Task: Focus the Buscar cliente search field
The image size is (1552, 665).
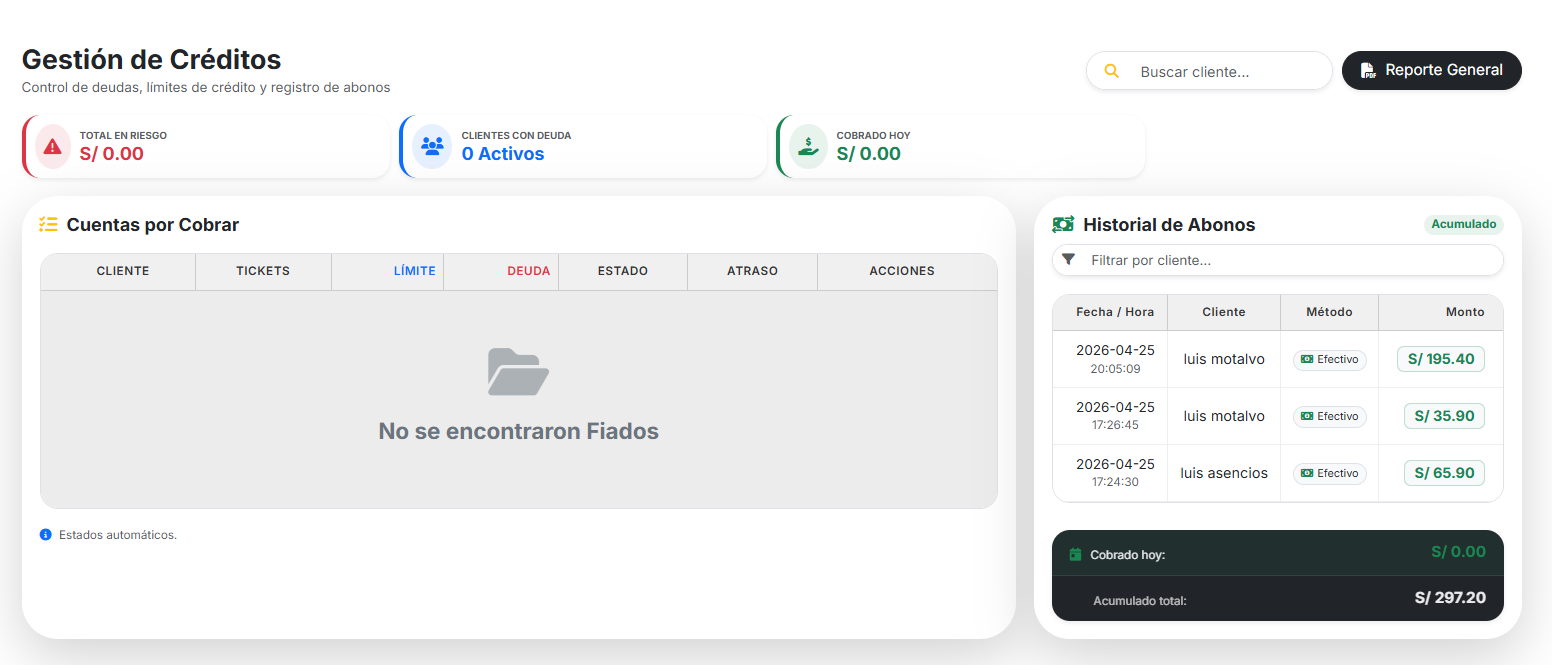Action: pyautogui.click(x=1209, y=71)
